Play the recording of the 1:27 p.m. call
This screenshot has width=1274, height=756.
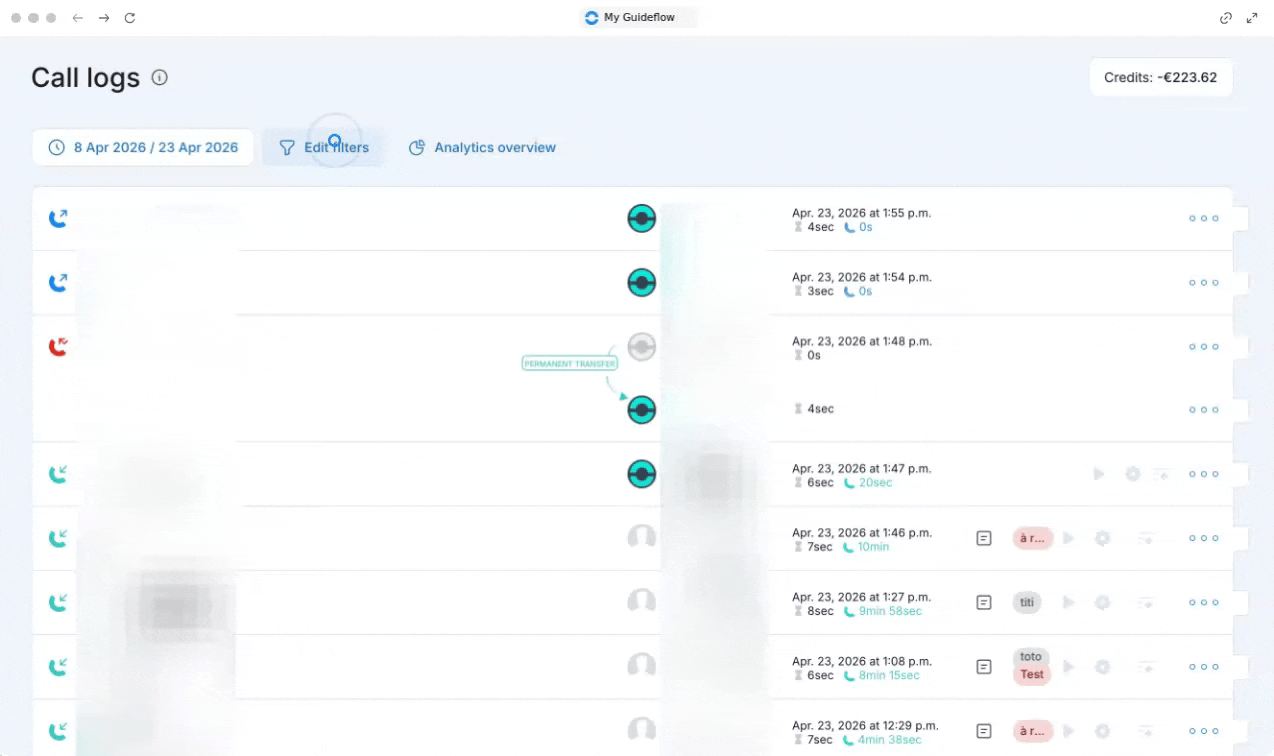point(1068,602)
